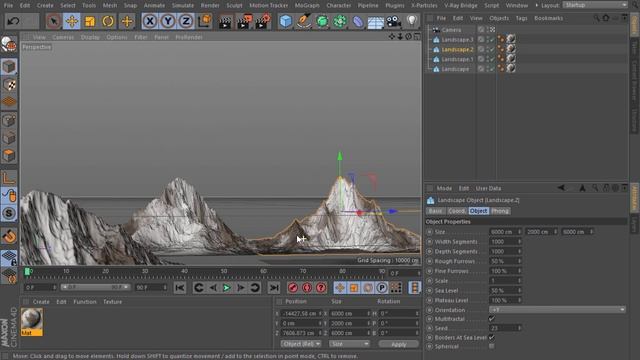Click the Undo arrow icon
This screenshot has width=640, height=360.
click(x=13, y=21)
